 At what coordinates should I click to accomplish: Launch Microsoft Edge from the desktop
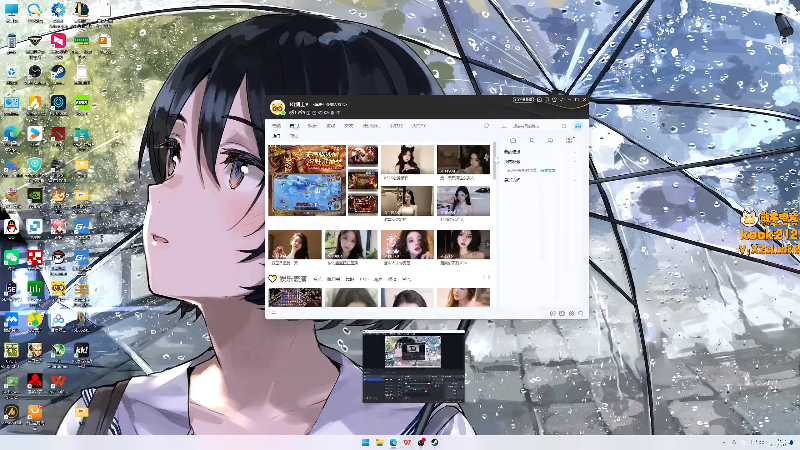11,134
